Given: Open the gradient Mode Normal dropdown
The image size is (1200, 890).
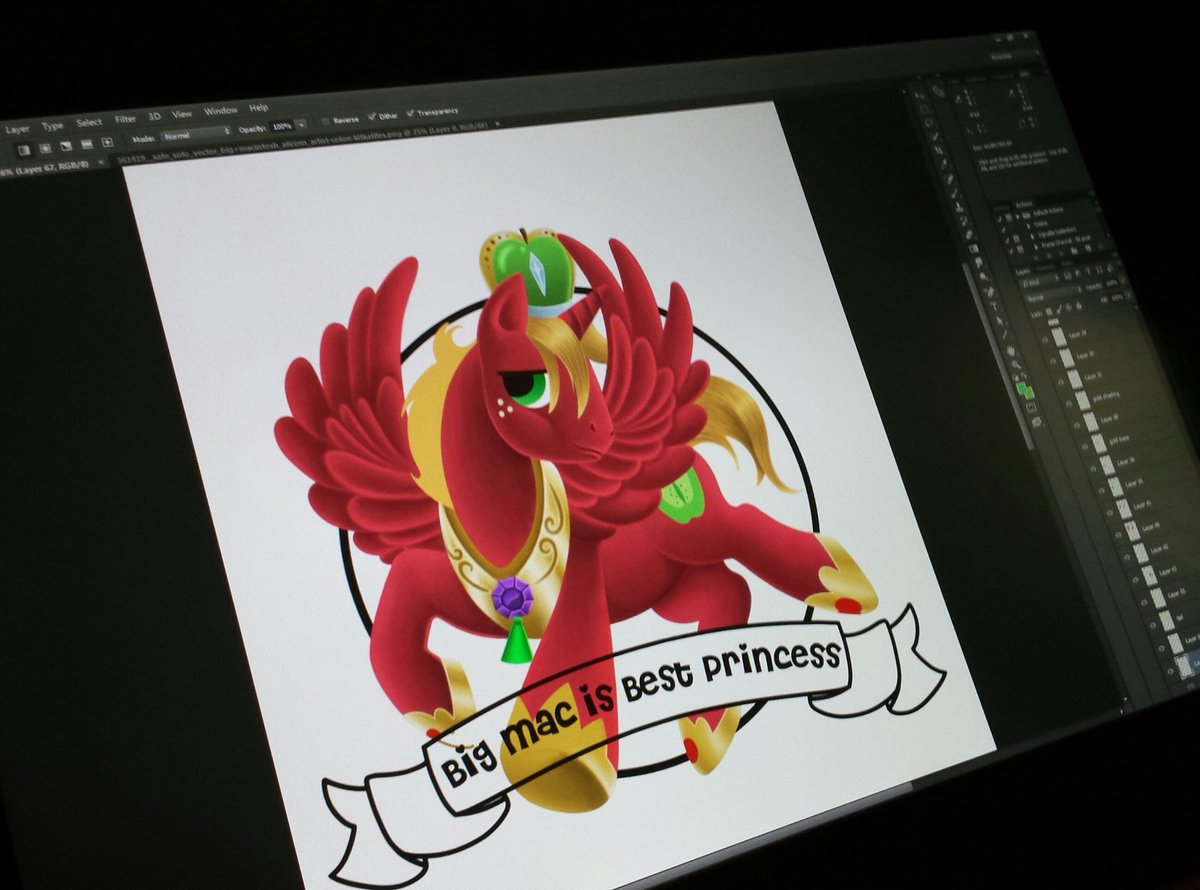Looking at the screenshot, I should click(196, 134).
